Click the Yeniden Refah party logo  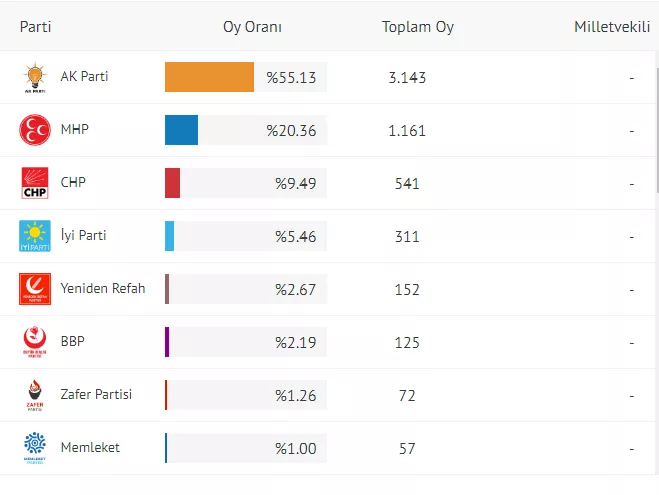coord(35,289)
